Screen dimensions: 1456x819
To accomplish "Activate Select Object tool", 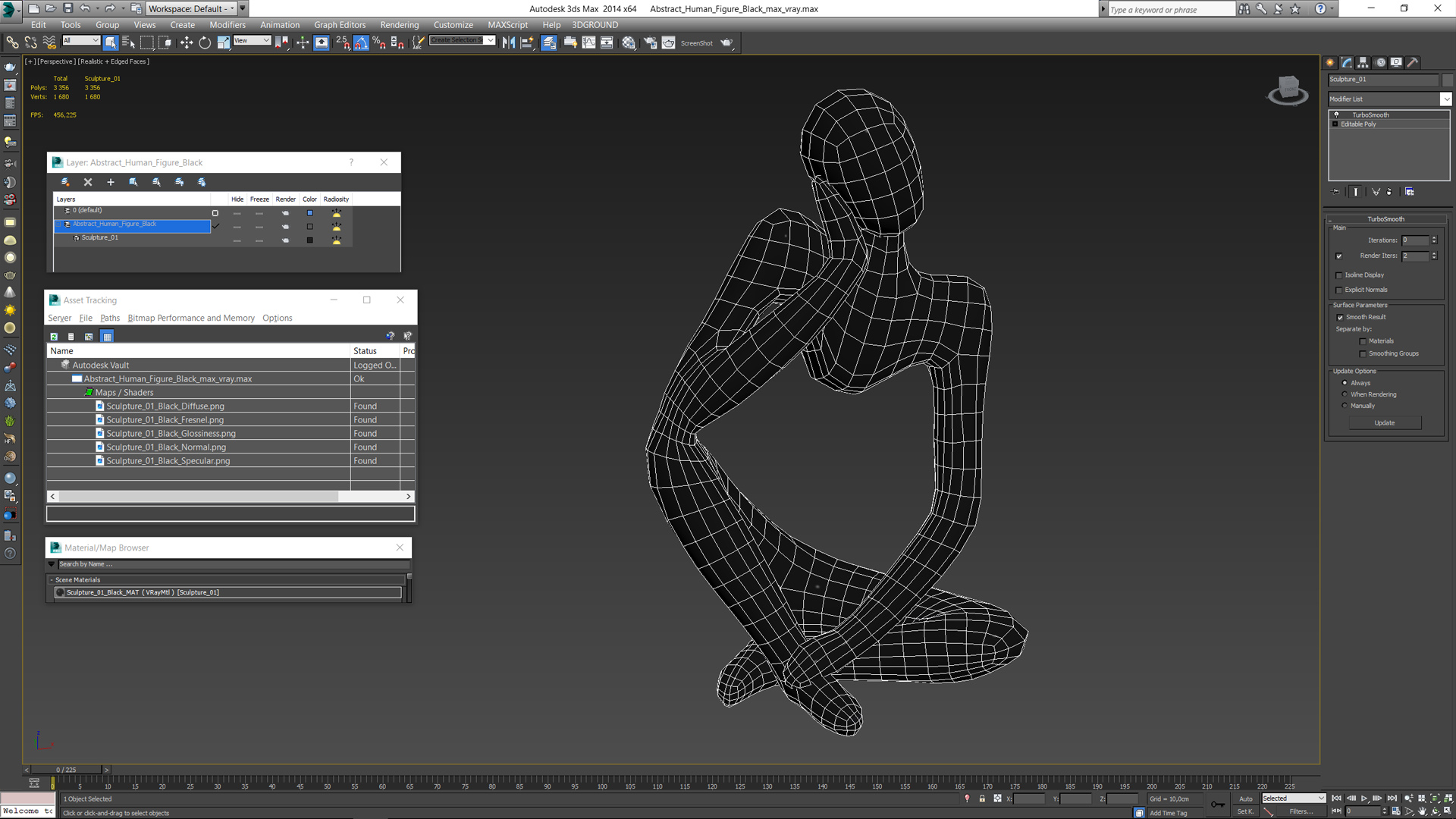I will (111, 42).
